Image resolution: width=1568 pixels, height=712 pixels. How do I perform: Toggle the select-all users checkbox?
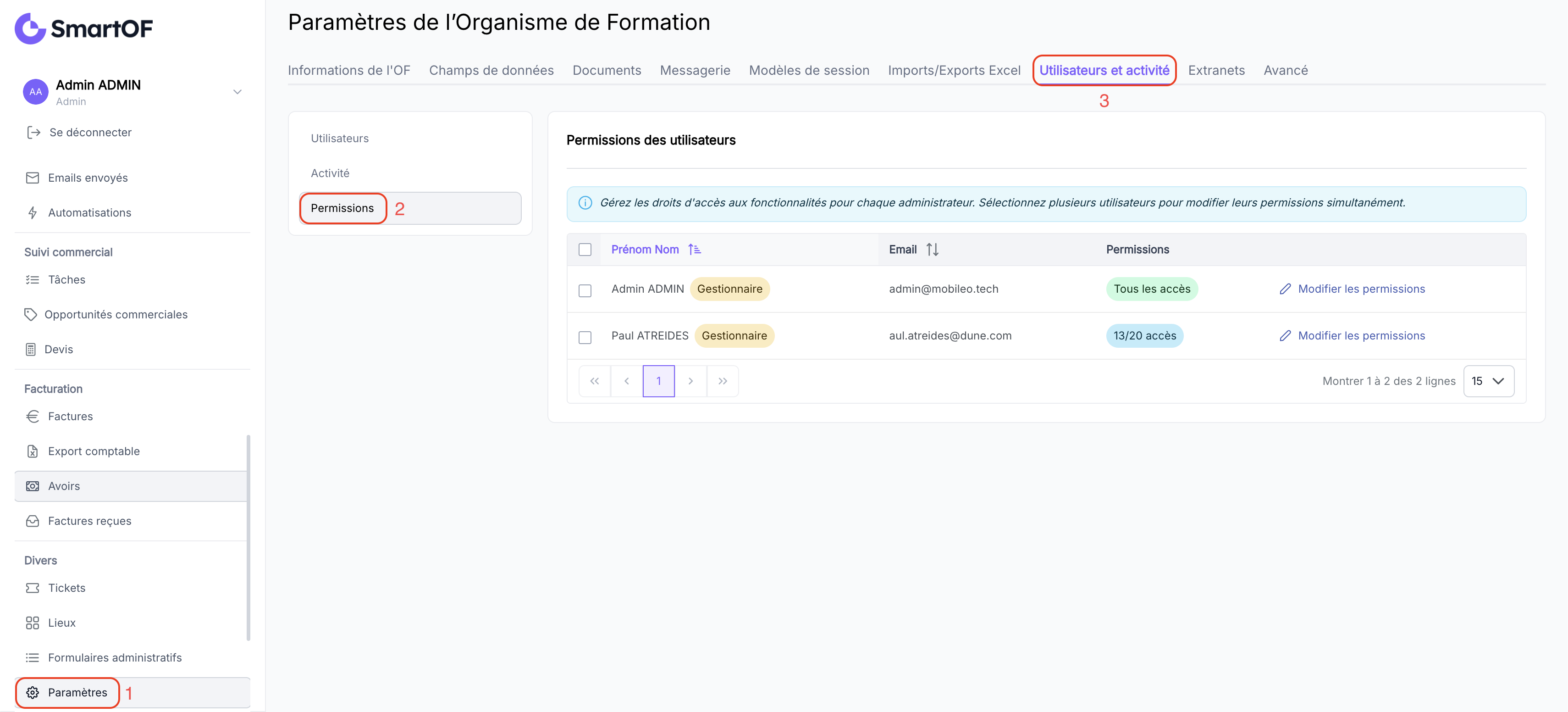click(x=585, y=250)
